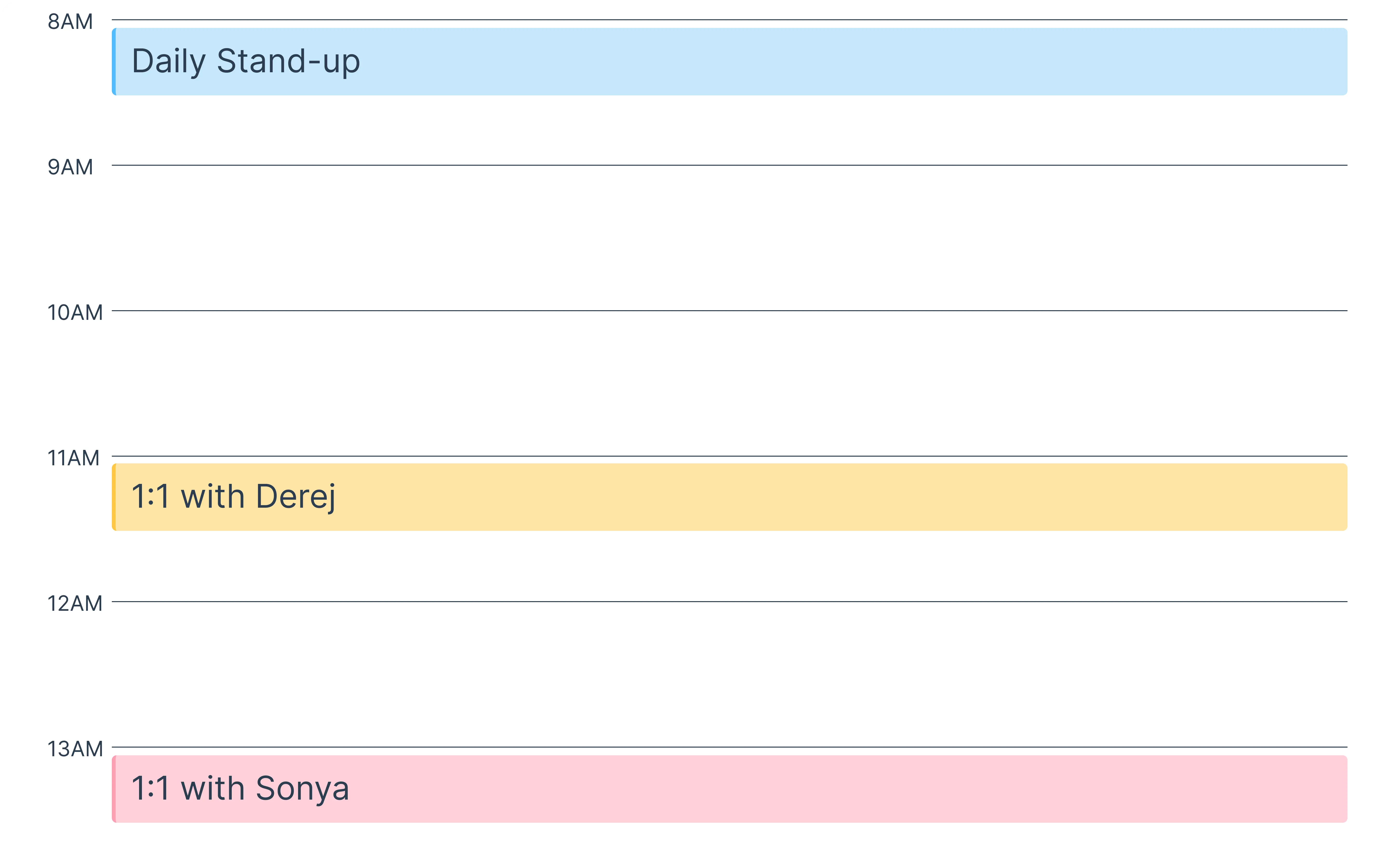Screen dimensions: 1388x868
Task: Click the blue accent bar on Daily Stand-up
Action: pos(114,61)
